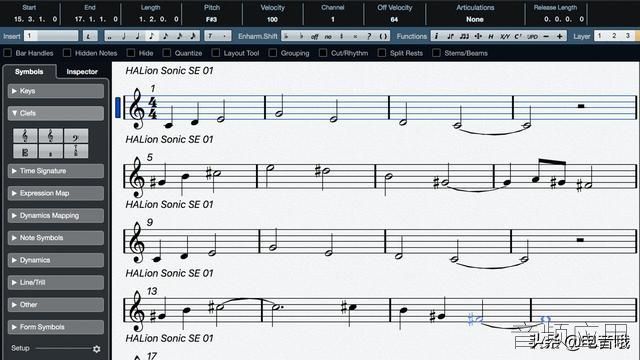Enable the Split Rests checkbox

coord(382,53)
